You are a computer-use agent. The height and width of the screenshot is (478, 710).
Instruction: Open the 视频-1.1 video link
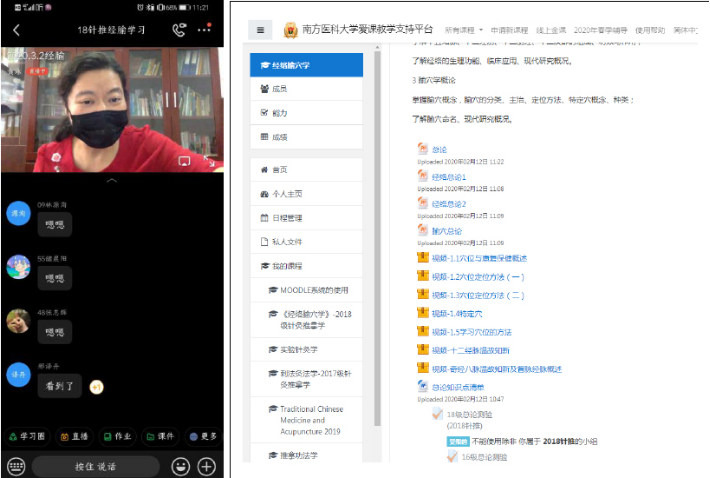(x=480, y=258)
